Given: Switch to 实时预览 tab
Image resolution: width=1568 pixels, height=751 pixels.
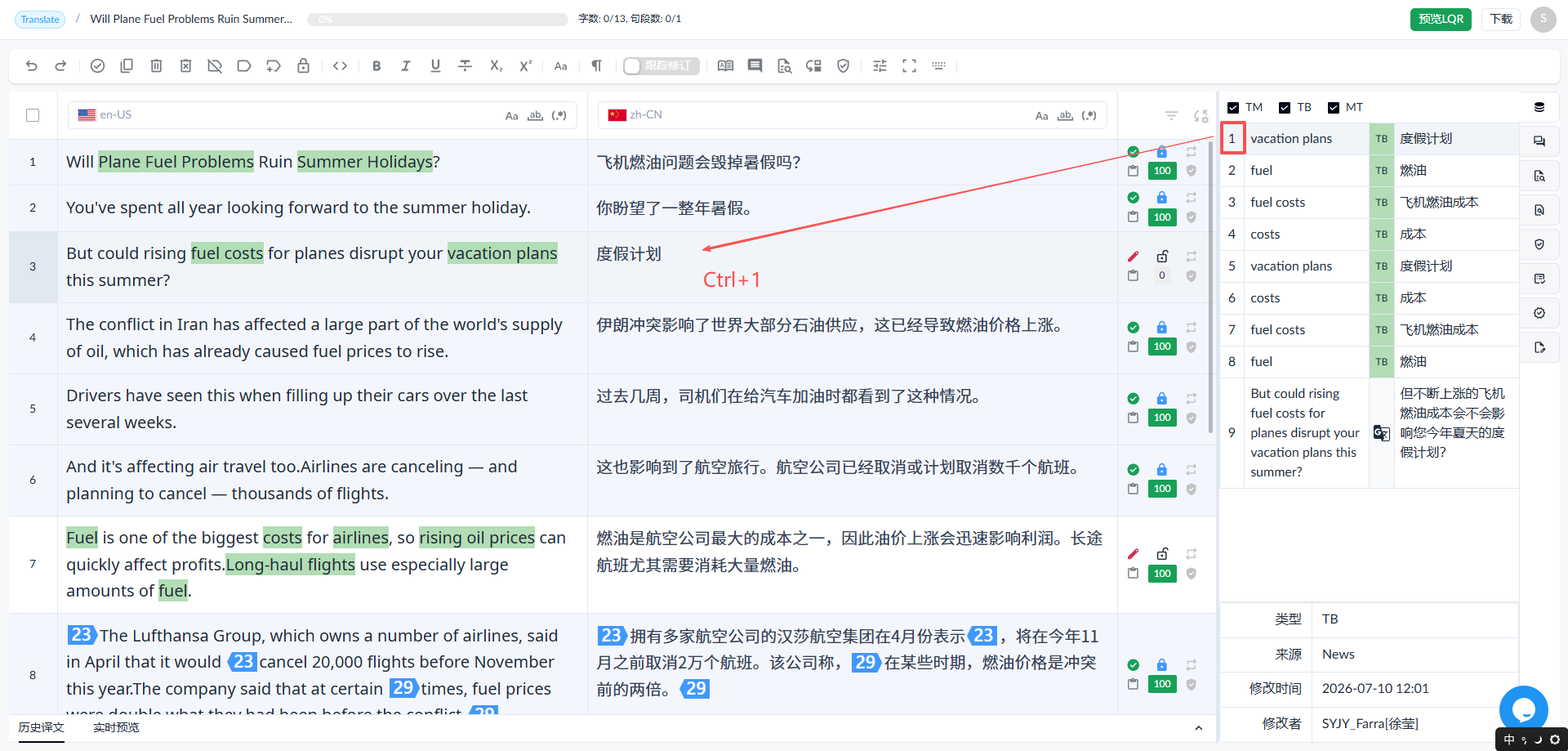Looking at the screenshot, I should click(116, 727).
